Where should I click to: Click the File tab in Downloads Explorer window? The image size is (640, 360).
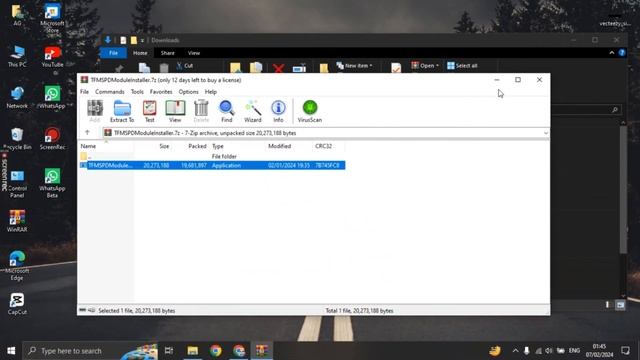113,53
